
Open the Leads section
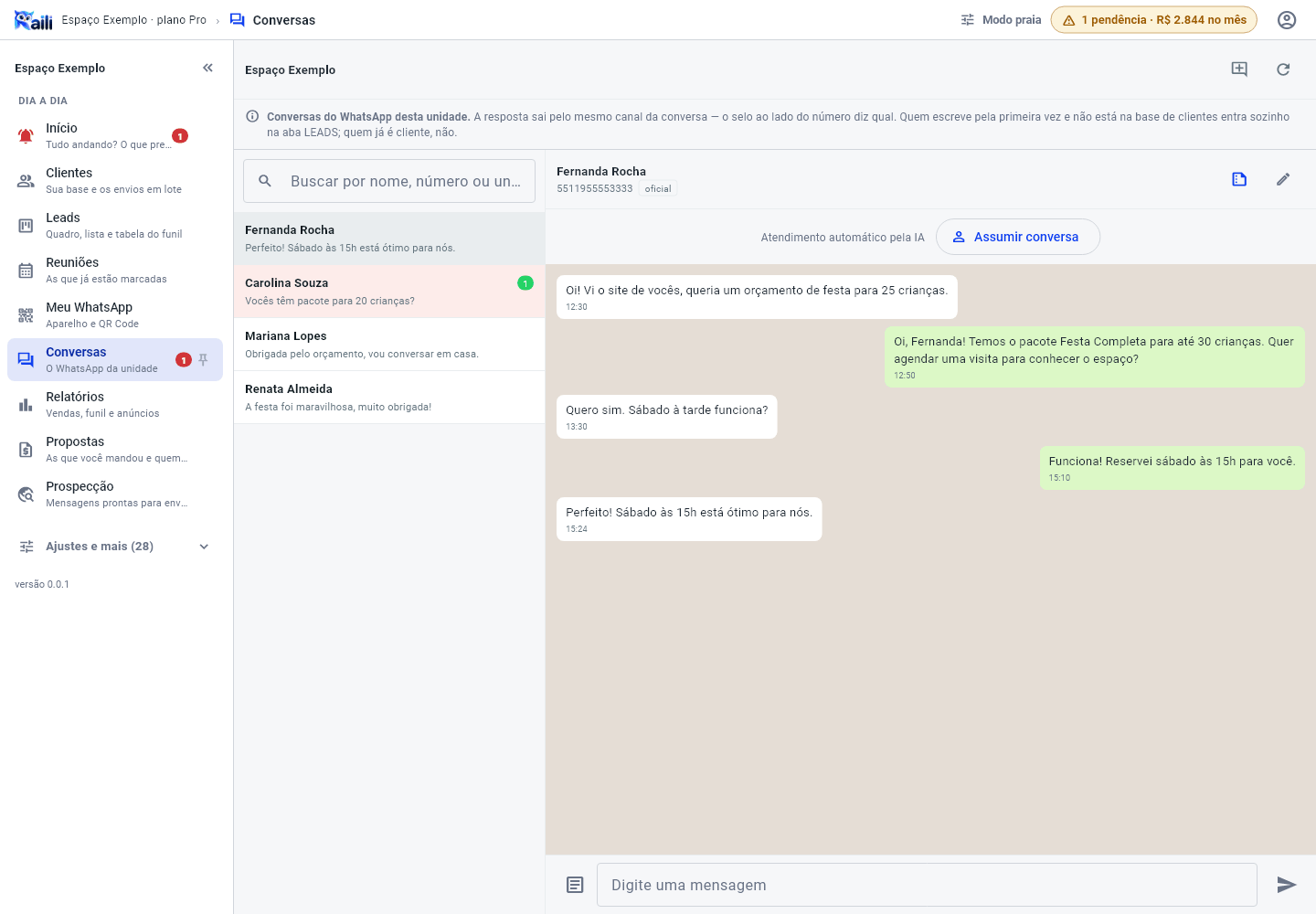click(115, 226)
